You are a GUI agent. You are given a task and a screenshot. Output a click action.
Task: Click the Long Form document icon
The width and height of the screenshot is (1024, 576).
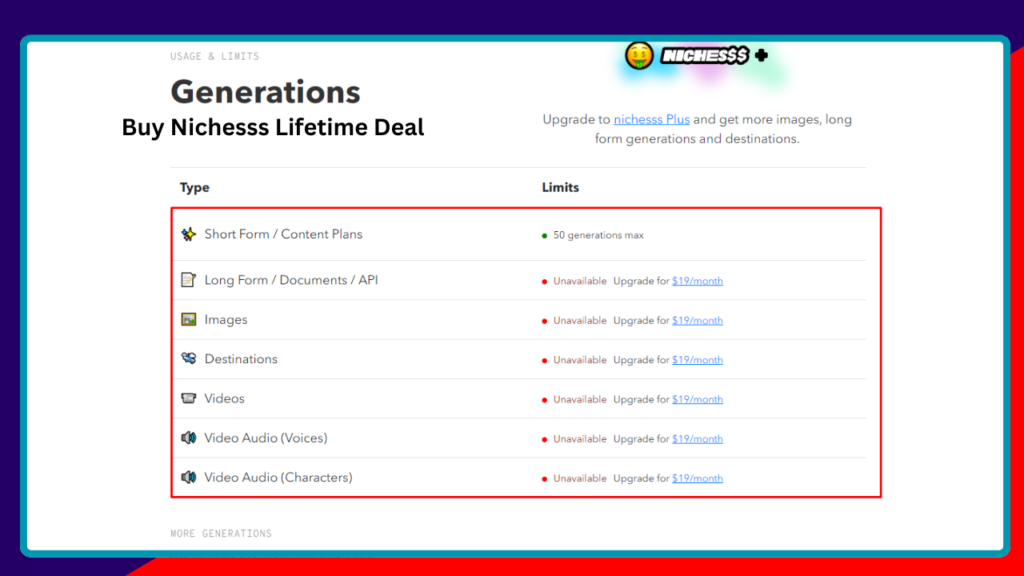click(x=188, y=280)
